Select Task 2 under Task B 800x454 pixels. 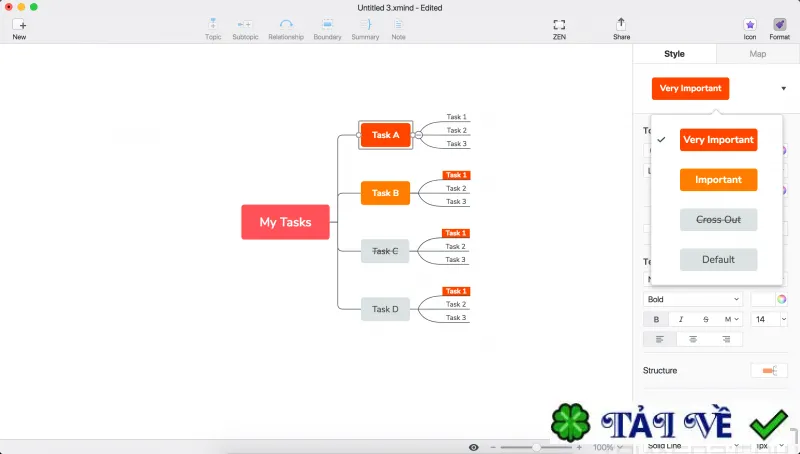point(456,188)
